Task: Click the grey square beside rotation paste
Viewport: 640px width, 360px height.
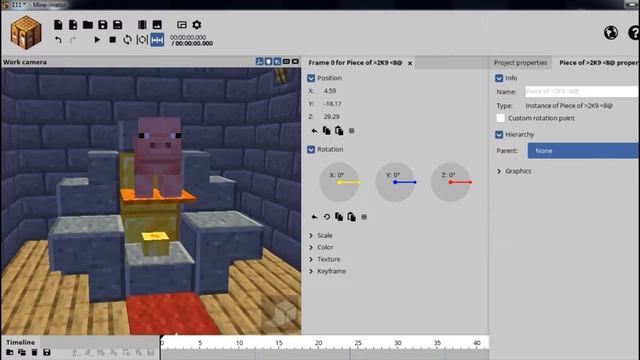Action: (x=364, y=217)
